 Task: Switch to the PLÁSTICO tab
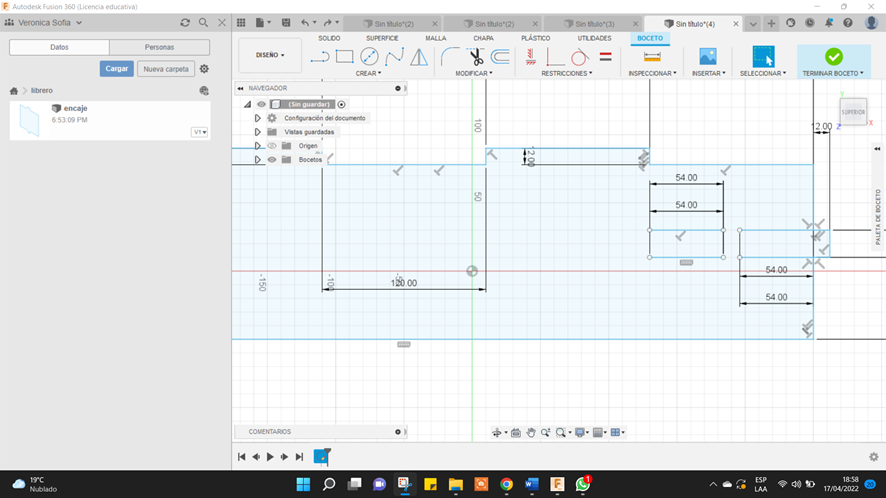[536, 38]
